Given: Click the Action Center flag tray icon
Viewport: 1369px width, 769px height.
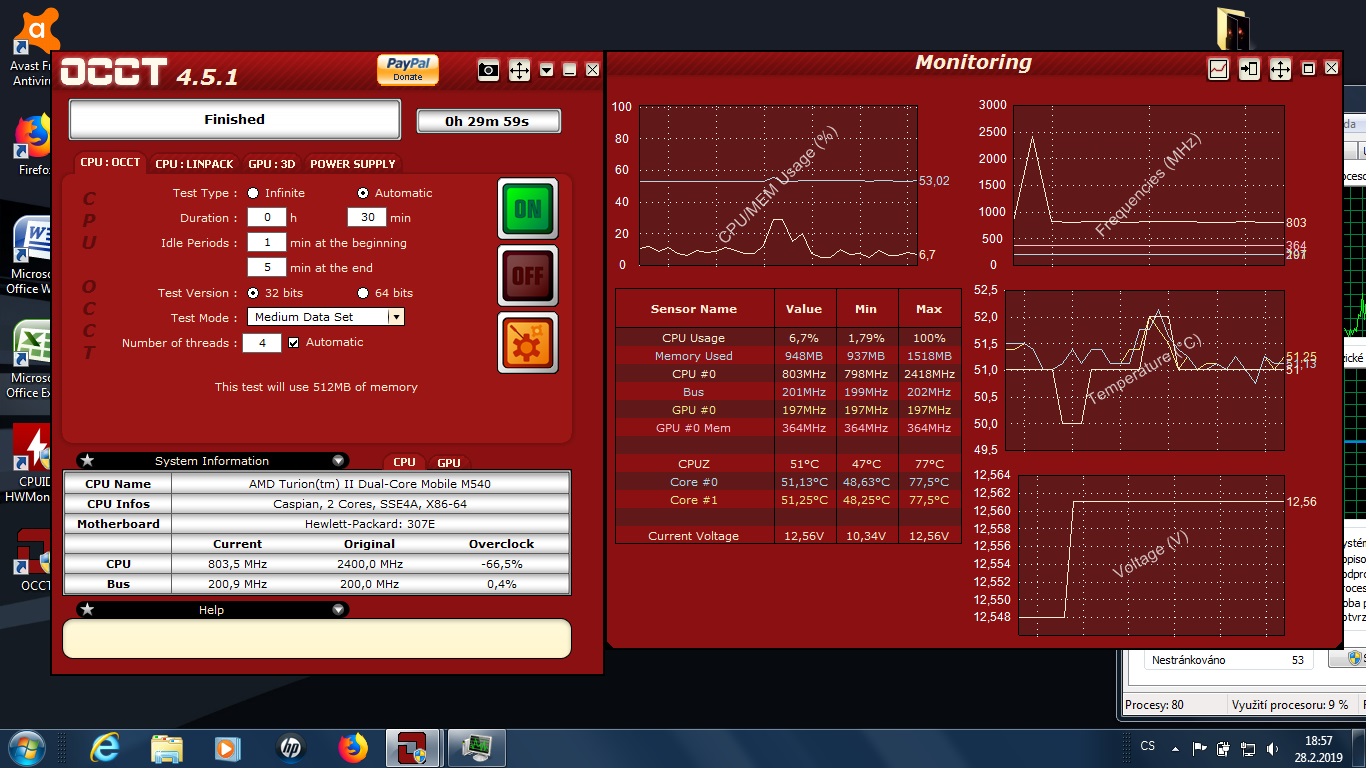Looking at the screenshot, I should [x=1199, y=748].
